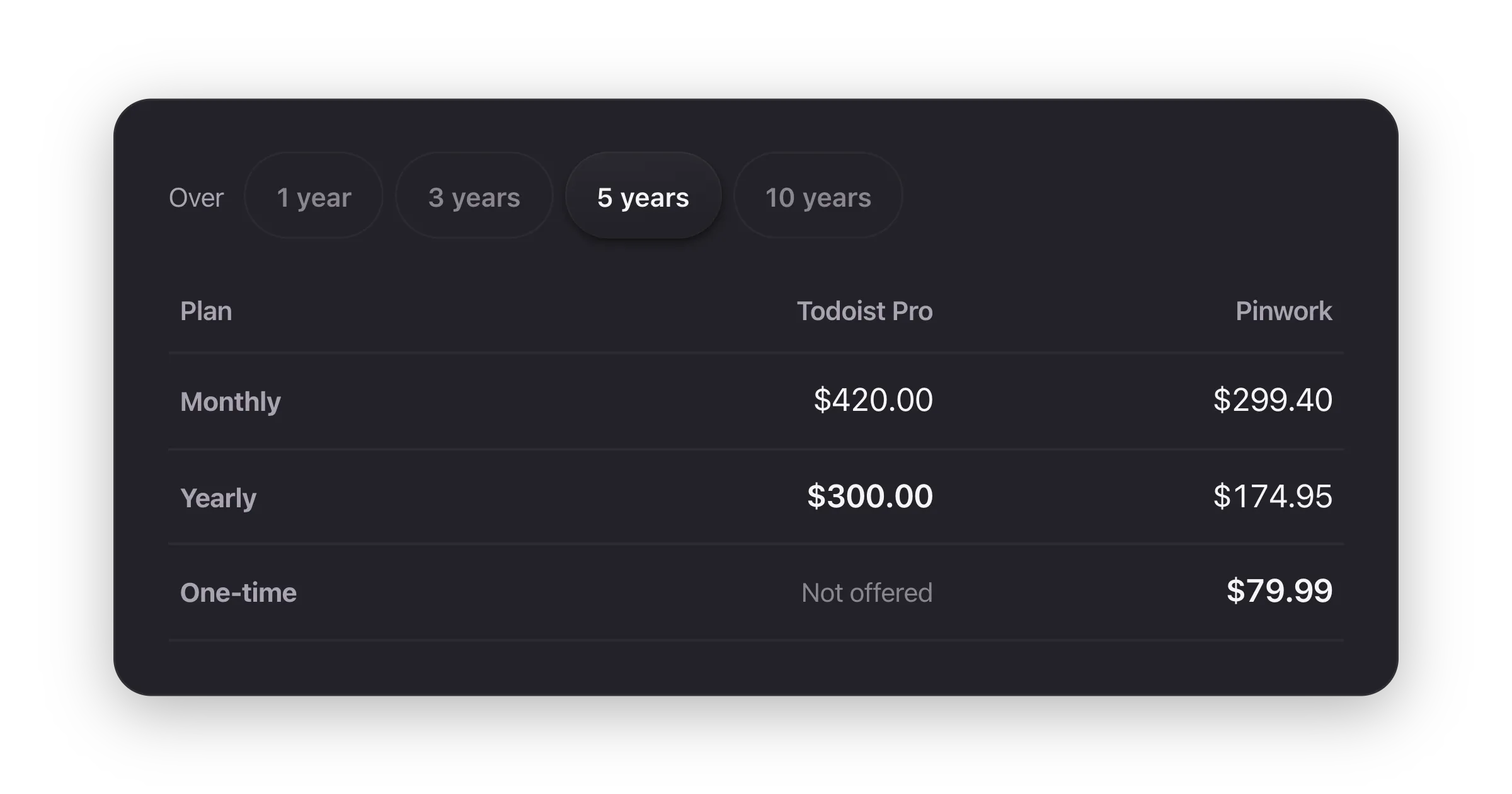1512x794 pixels.
Task: Click Todoist Pro monthly price $420.00
Action: pyautogui.click(x=873, y=400)
